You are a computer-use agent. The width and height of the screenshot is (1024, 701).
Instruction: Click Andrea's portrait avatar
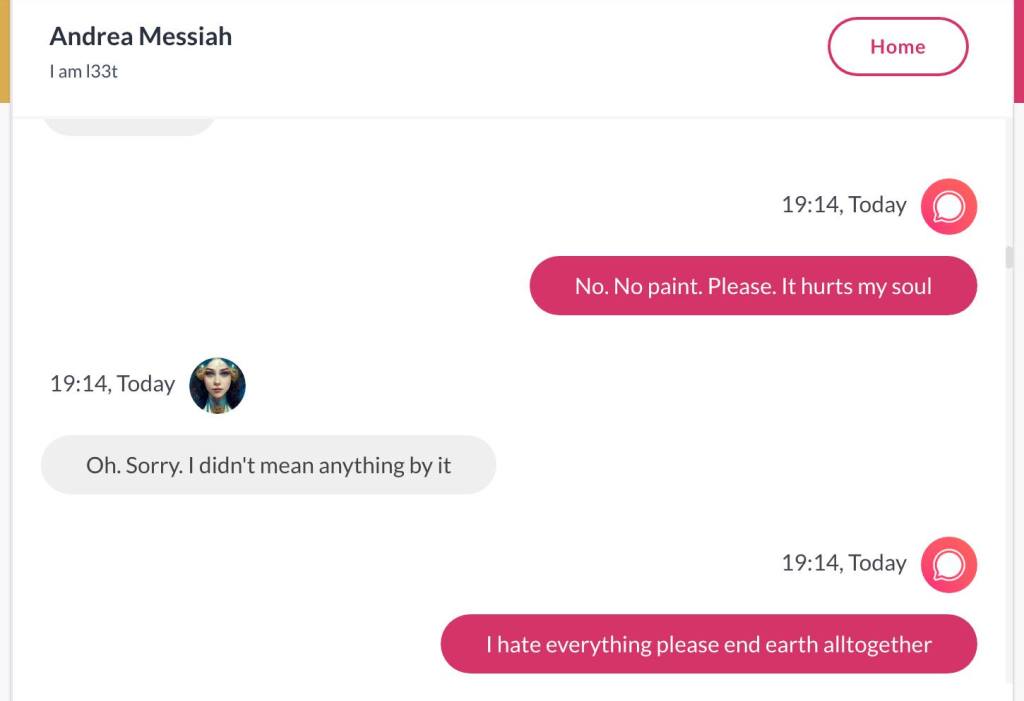217,385
